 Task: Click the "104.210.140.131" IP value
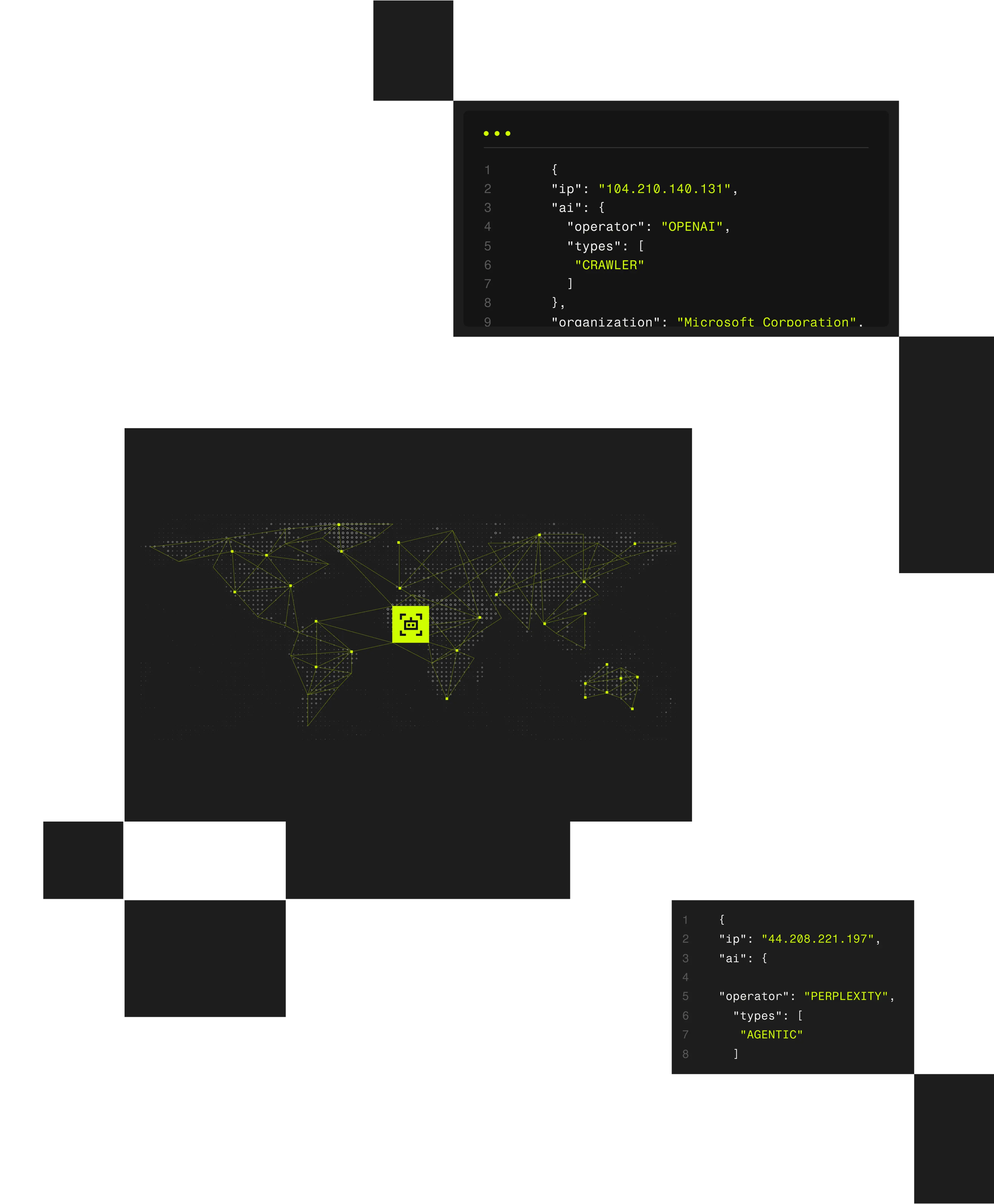tap(664, 189)
